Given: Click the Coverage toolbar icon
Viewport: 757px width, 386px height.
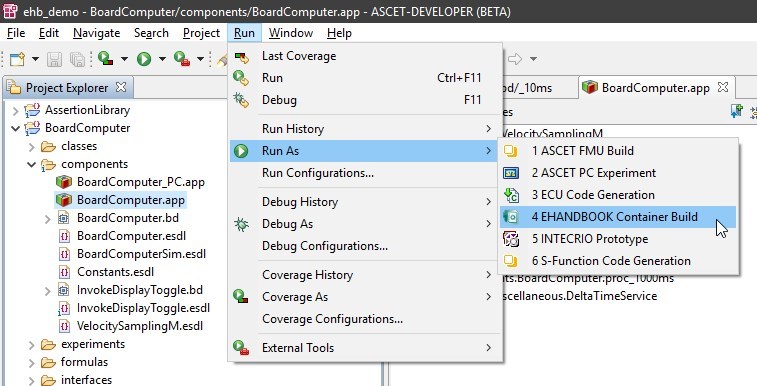Looking at the screenshot, I should [105, 59].
